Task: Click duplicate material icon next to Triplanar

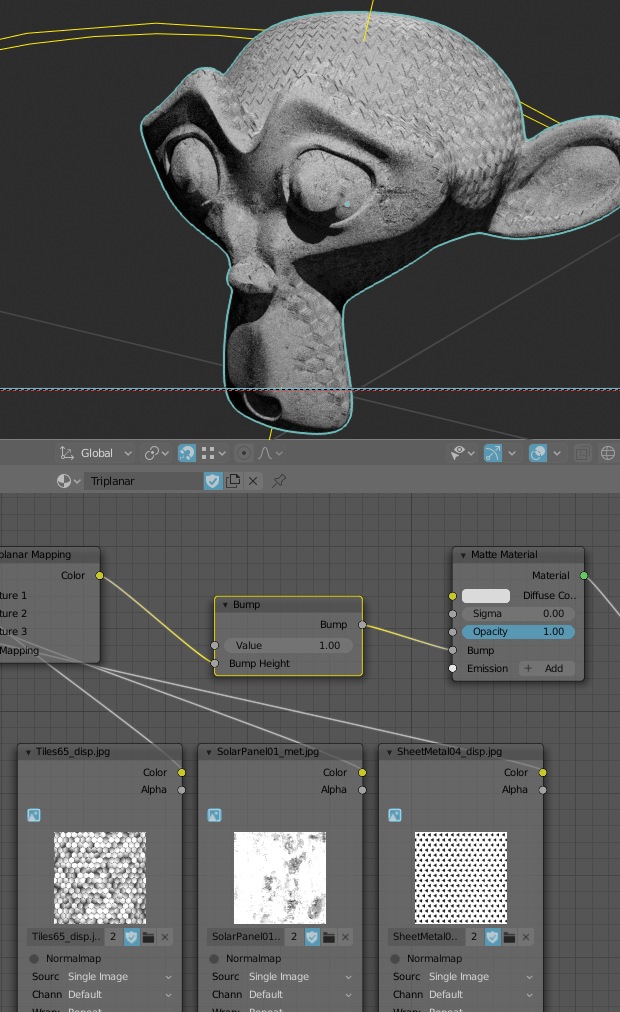Action: [233, 481]
